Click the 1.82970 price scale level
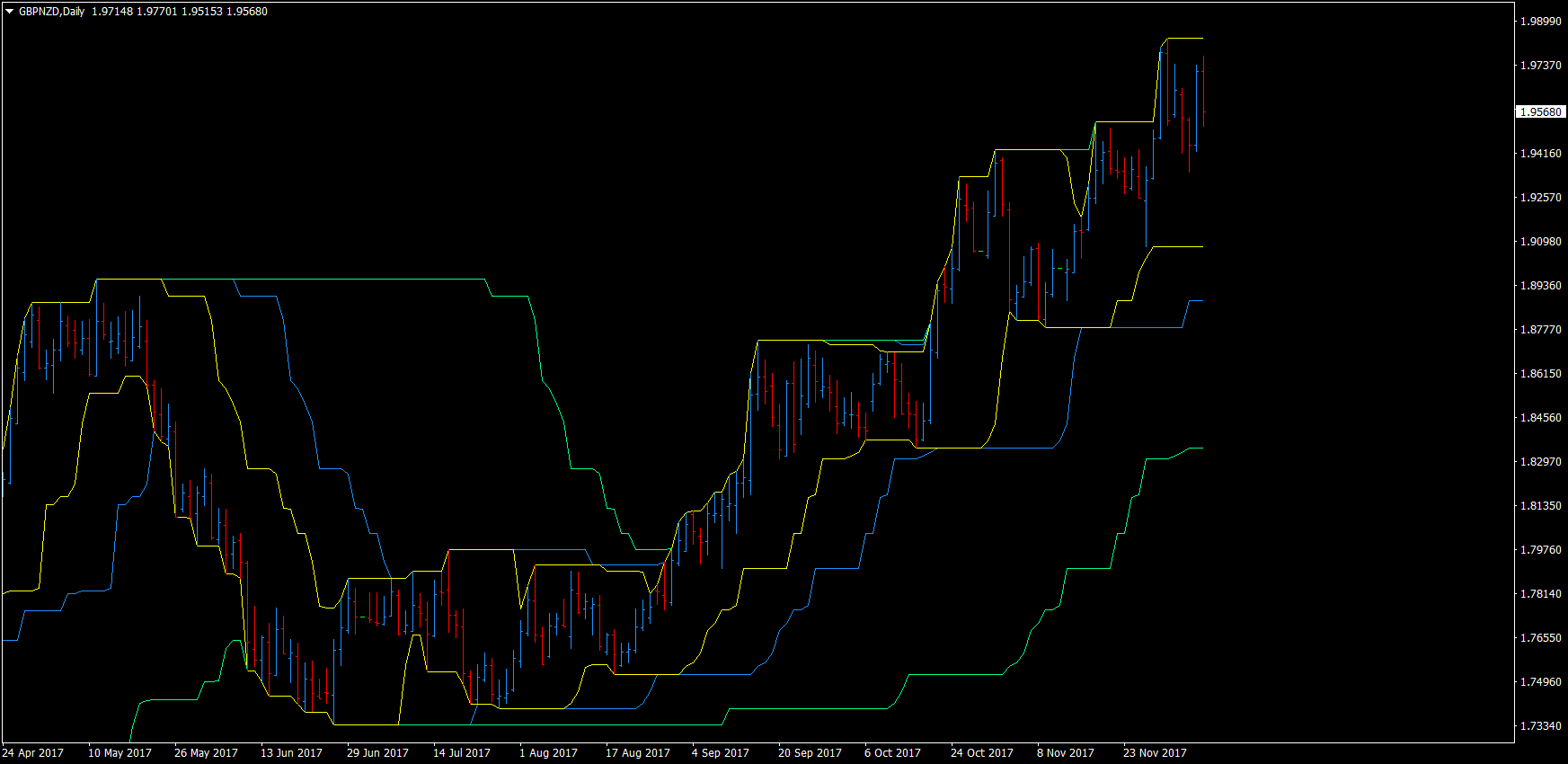 pos(1540,462)
